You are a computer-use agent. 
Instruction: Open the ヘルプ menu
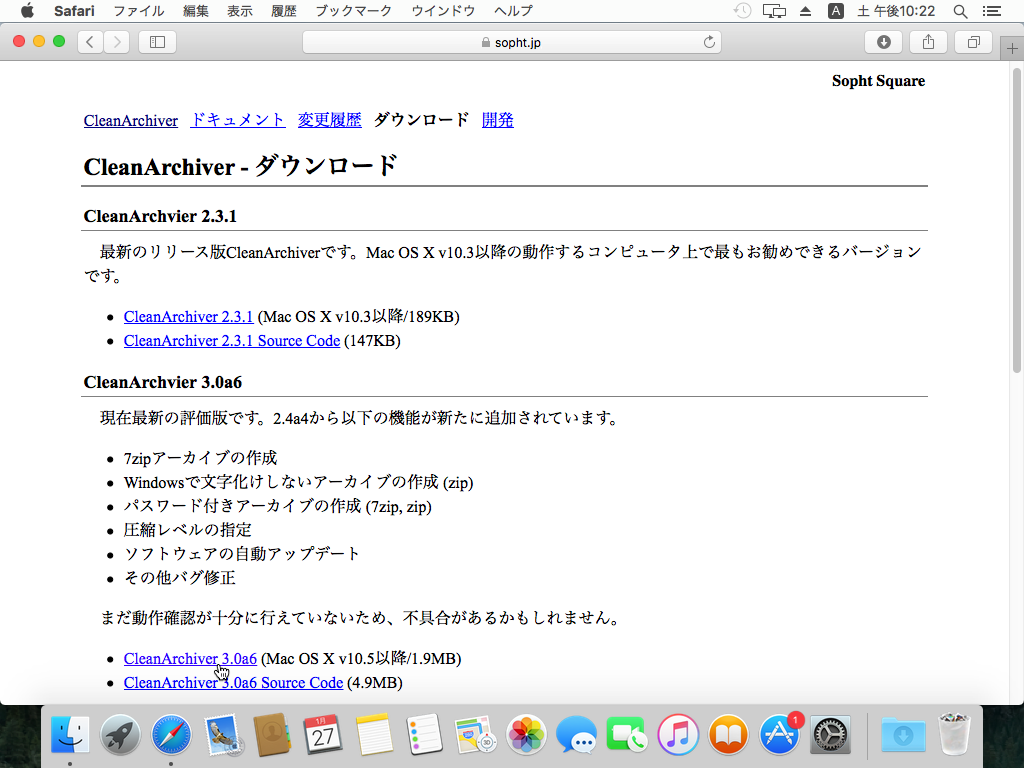coord(513,11)
